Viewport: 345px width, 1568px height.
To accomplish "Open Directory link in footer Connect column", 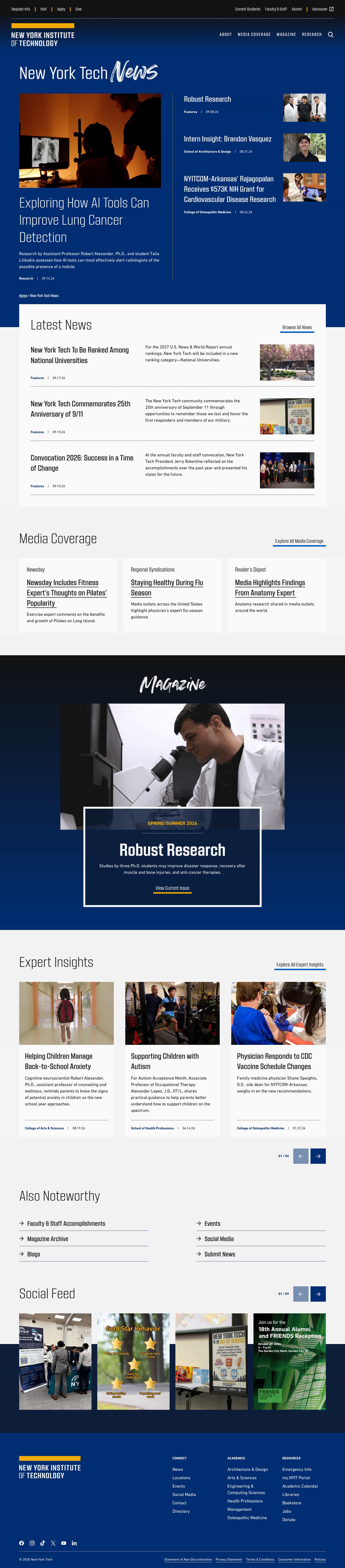I will (181, 1511).
